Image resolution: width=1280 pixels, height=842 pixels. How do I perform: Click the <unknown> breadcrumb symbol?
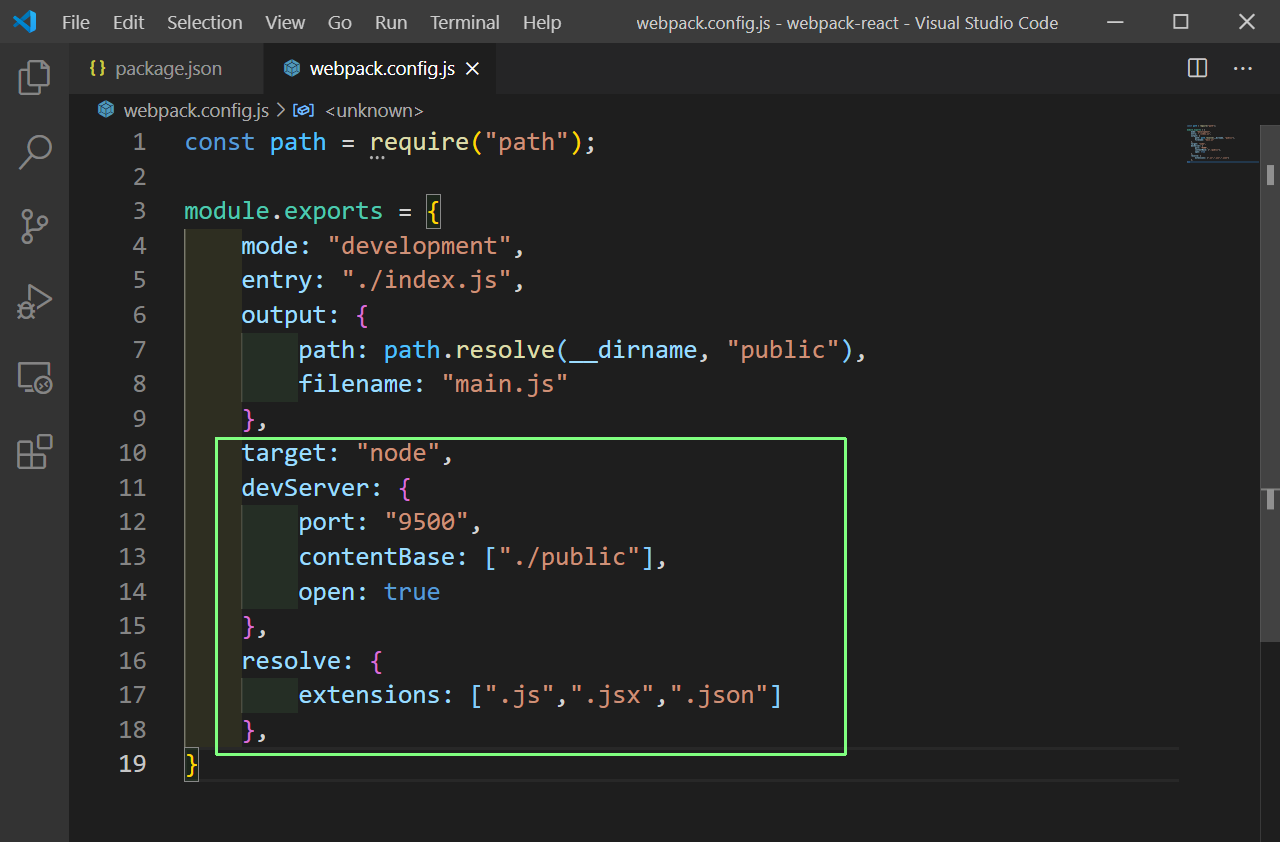click(374, 110)
